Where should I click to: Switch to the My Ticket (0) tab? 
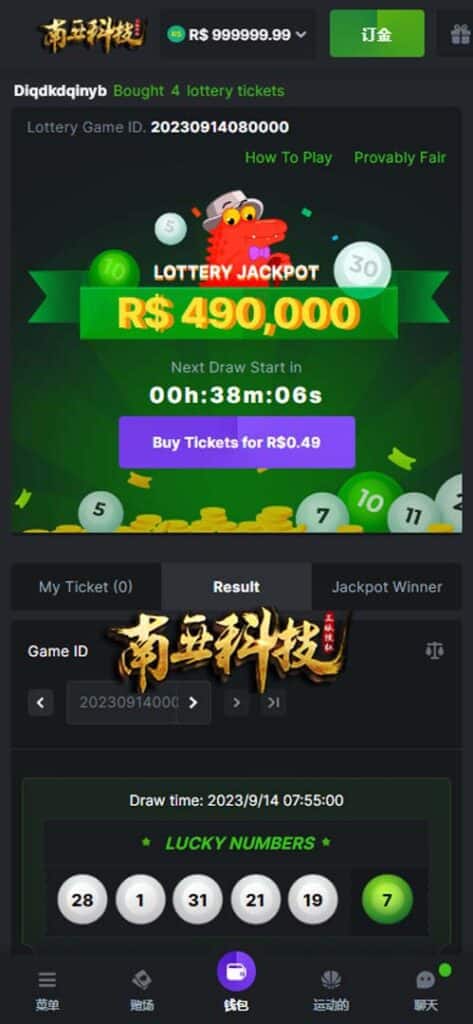86,586
